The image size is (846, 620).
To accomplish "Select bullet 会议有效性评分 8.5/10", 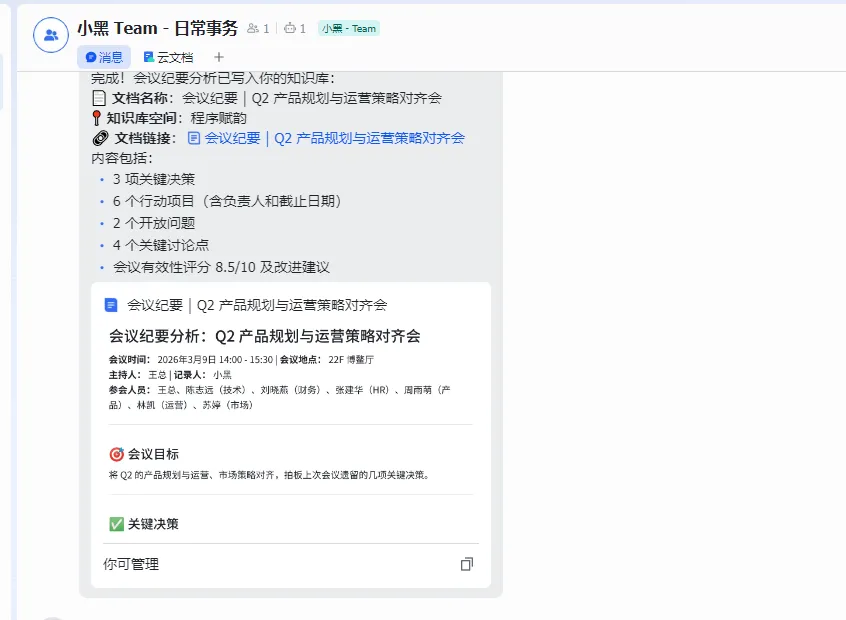I will (221, 268).
